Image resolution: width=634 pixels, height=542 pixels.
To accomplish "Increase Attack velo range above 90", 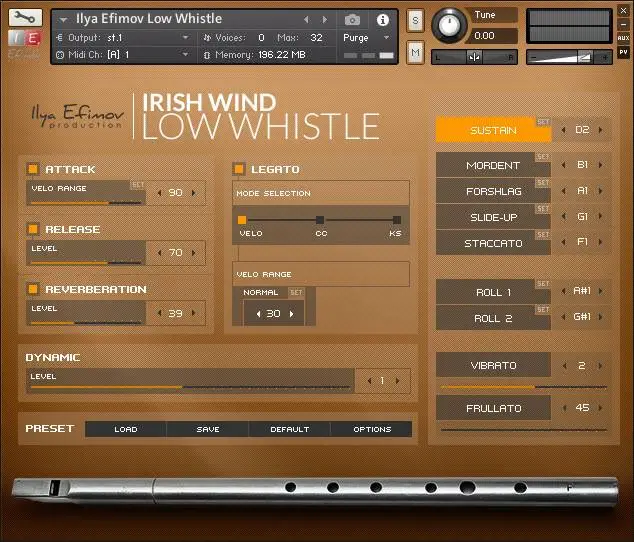I will (194, 193).
